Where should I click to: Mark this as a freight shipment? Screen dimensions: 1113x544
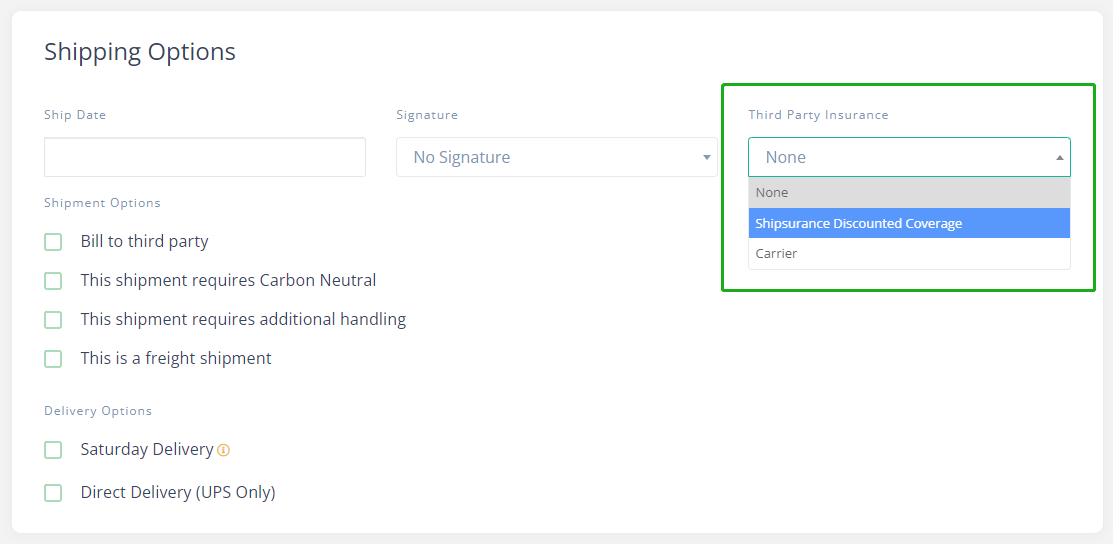pyautogui.click(x=53, y=359)
